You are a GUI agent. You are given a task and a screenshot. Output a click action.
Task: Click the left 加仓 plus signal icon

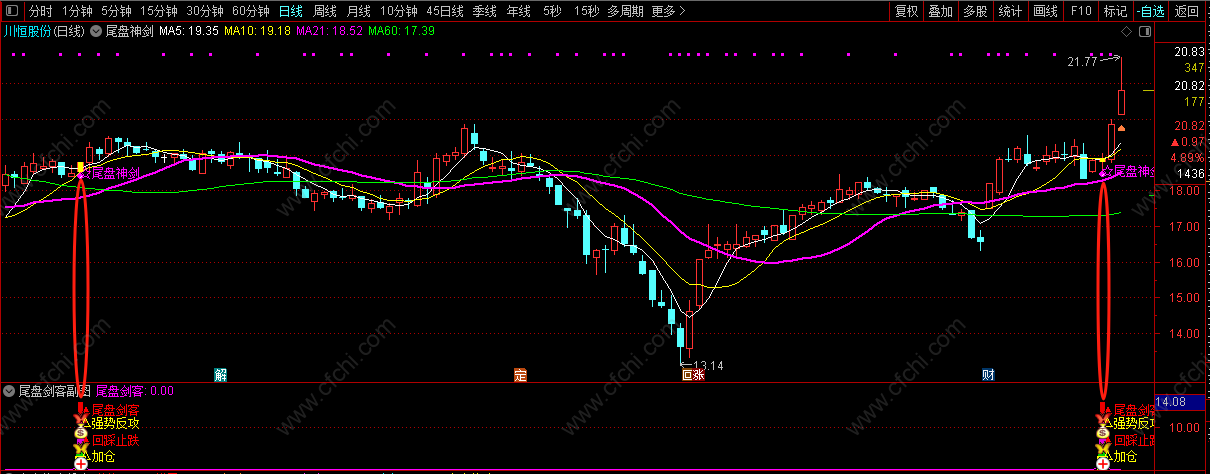coord(81,463)
